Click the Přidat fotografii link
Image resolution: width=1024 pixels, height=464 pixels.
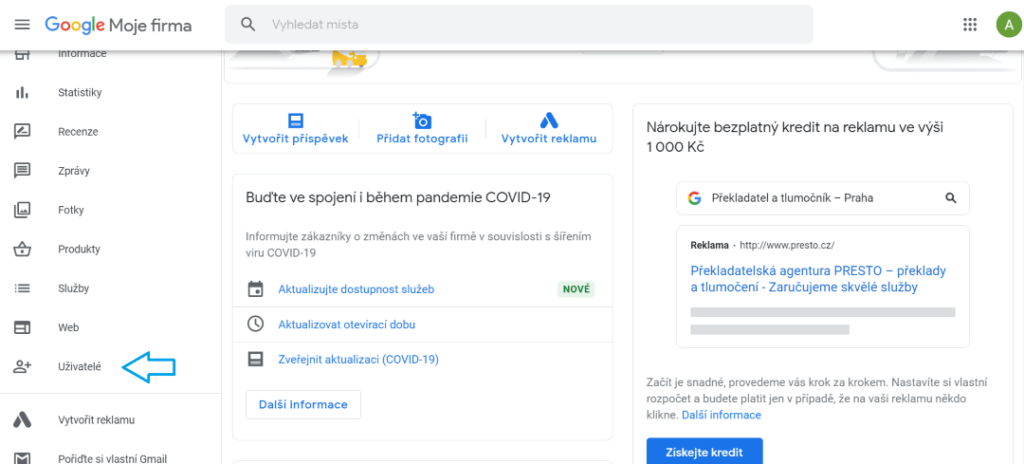422,139
